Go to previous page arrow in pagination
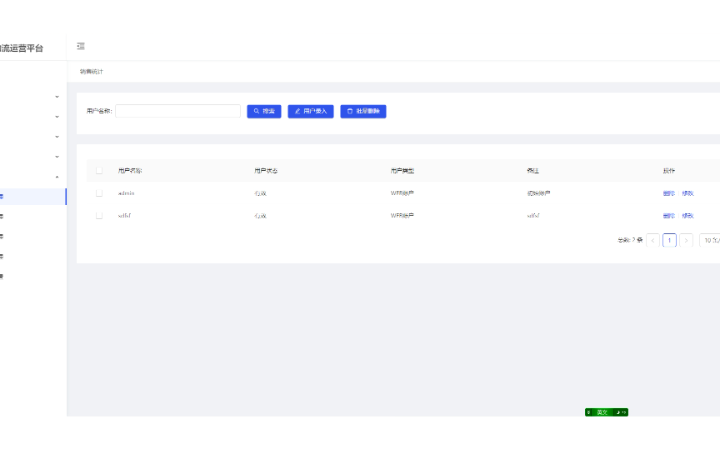Image resolution: width=720 pixels, height=450 pixels. (653, 240)
